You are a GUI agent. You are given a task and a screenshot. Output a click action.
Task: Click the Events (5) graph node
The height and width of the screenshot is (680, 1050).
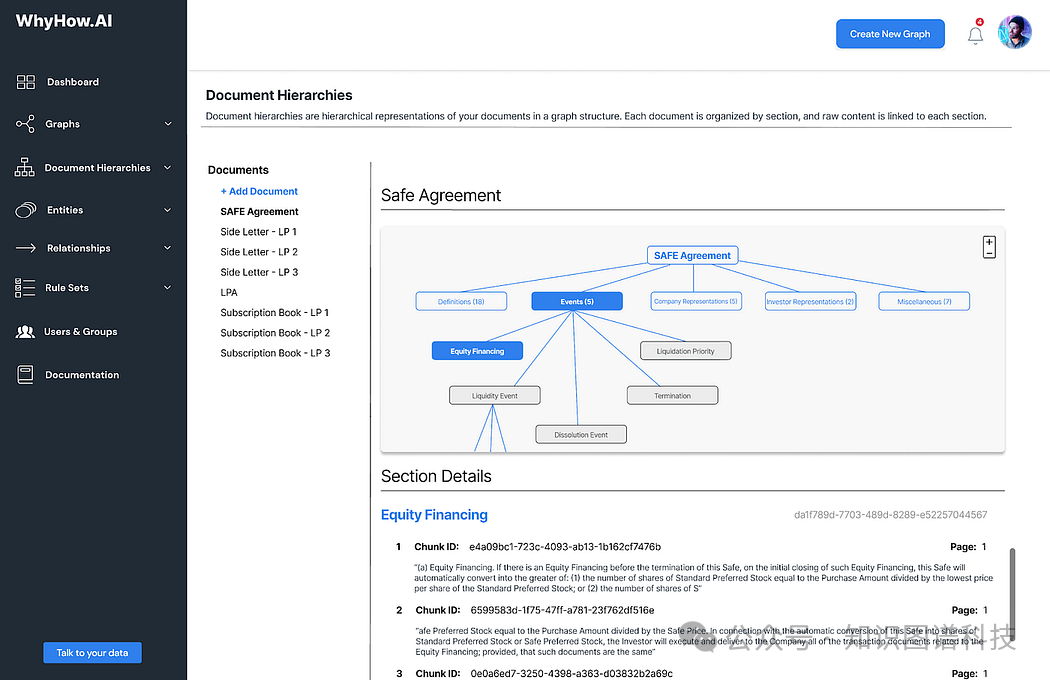coord(577,301)
